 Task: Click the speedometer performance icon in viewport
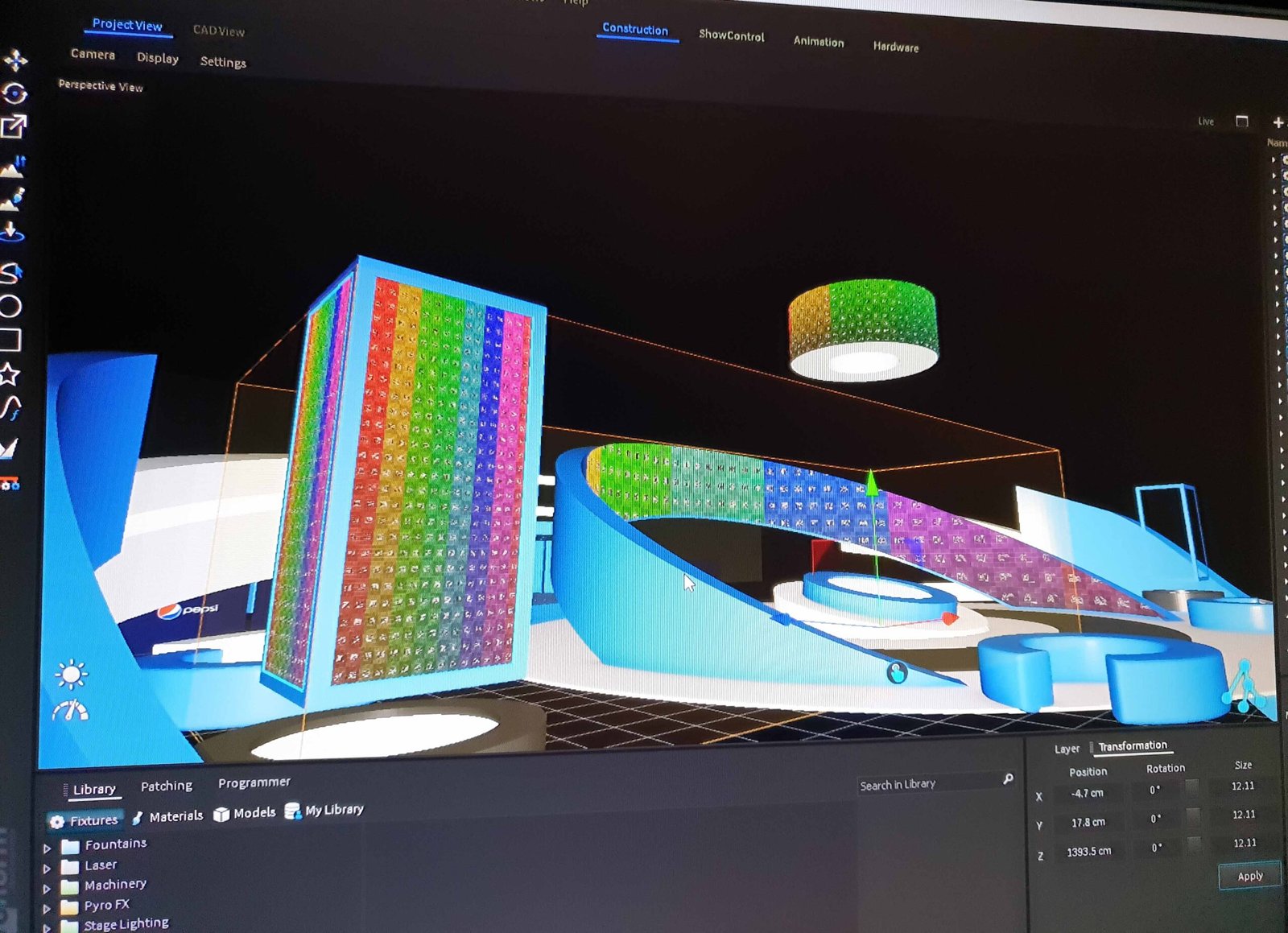click(71, 710)
